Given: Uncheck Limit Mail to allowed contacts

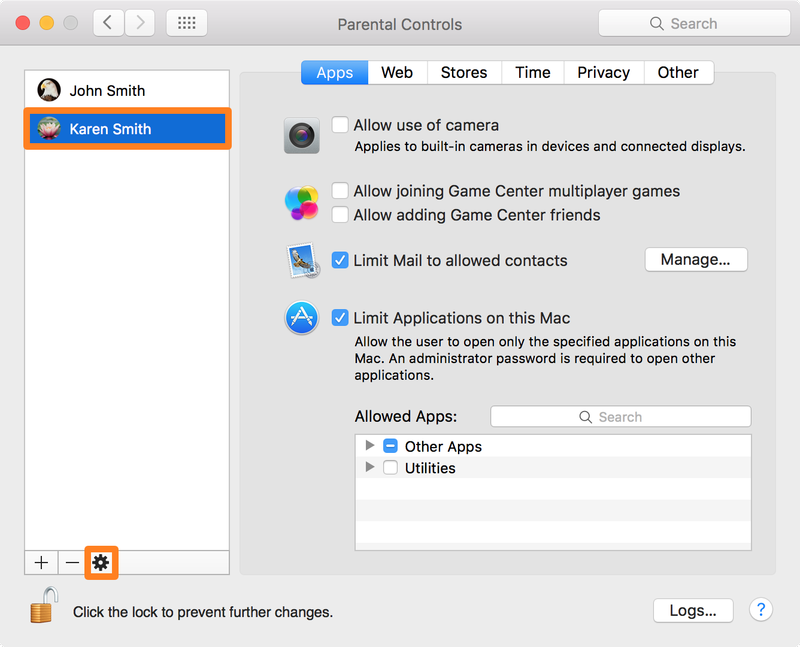Looking at the screenshot, I should coord(340,260).
